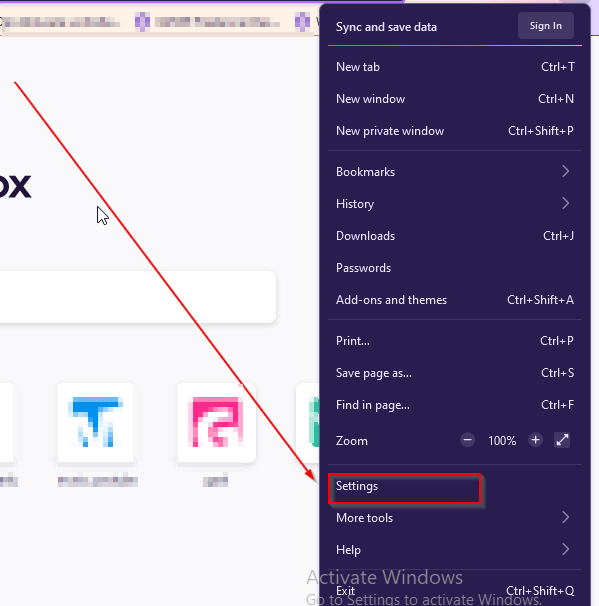Click the search box on the new tab page
The height and width of the screenshot is (606, 599).
[x=137, y=297]
